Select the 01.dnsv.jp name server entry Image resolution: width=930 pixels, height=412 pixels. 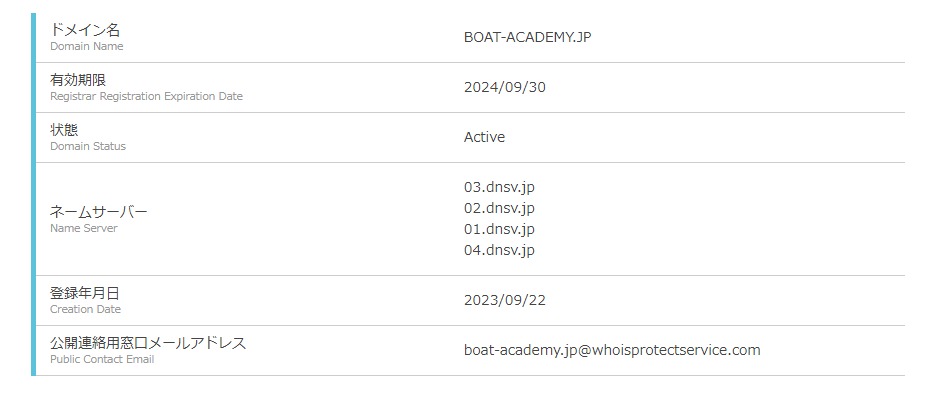pyautogui.click(x=499, y=229)
